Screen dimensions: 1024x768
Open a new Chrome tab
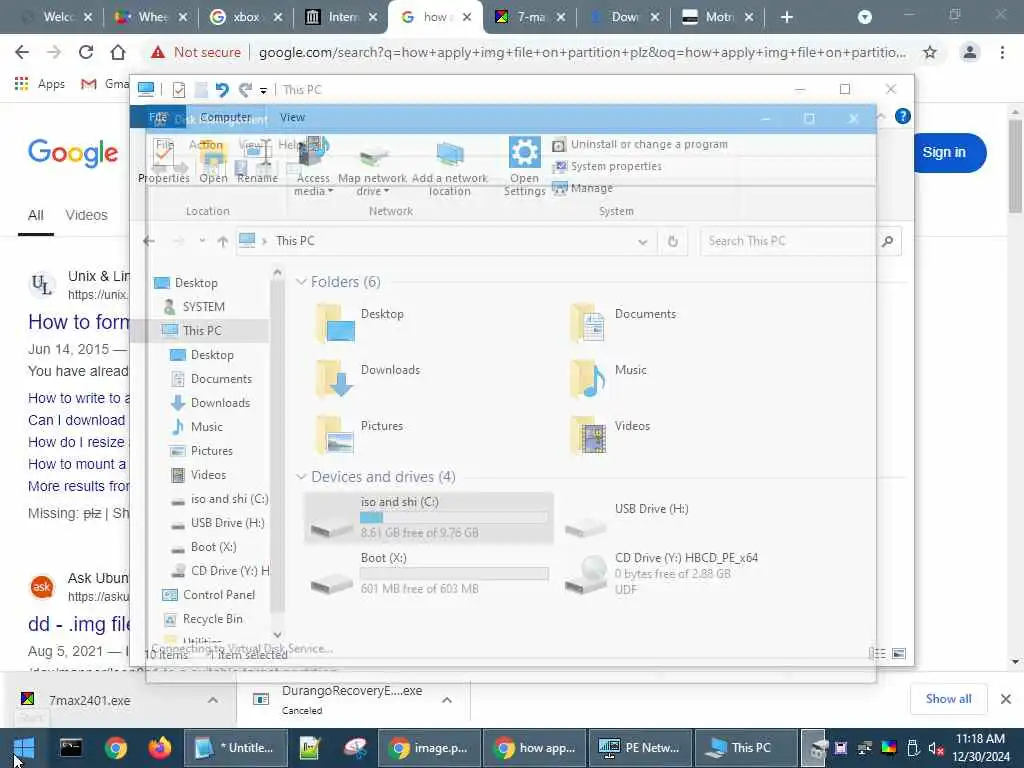click(787, 18)
